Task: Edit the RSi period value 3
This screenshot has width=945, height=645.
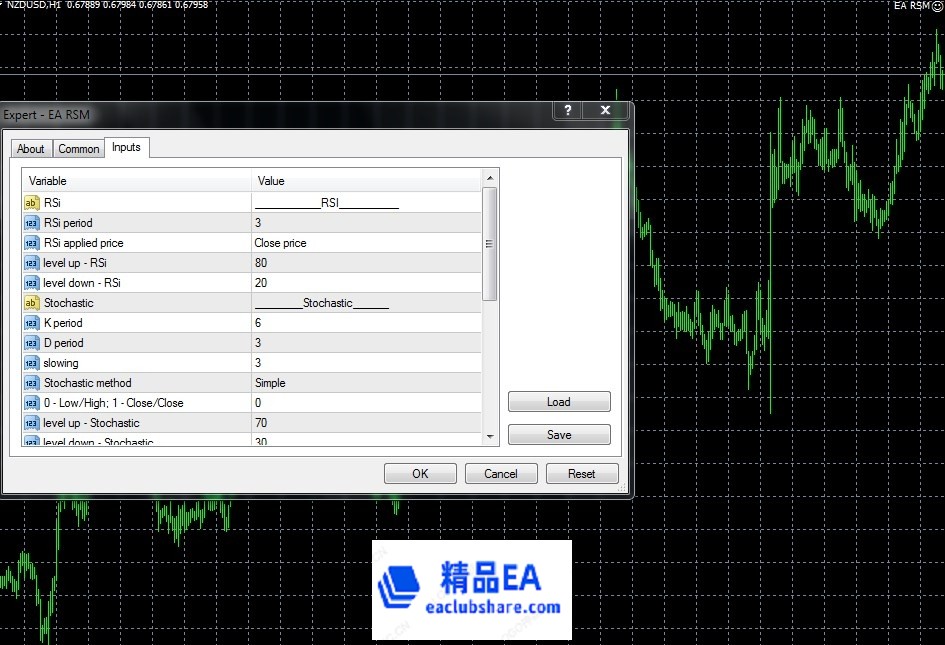Action: point(366,223)
